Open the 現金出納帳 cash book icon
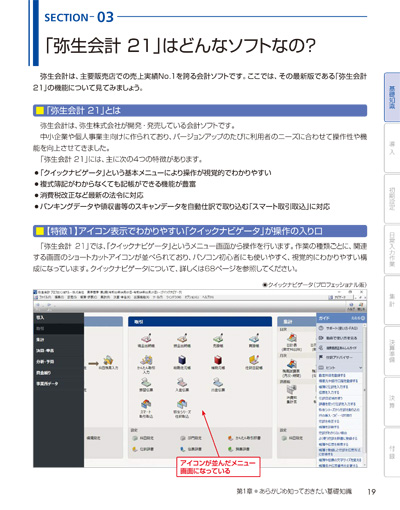This screenshot has height=510, width=400. tap(146, 340)
